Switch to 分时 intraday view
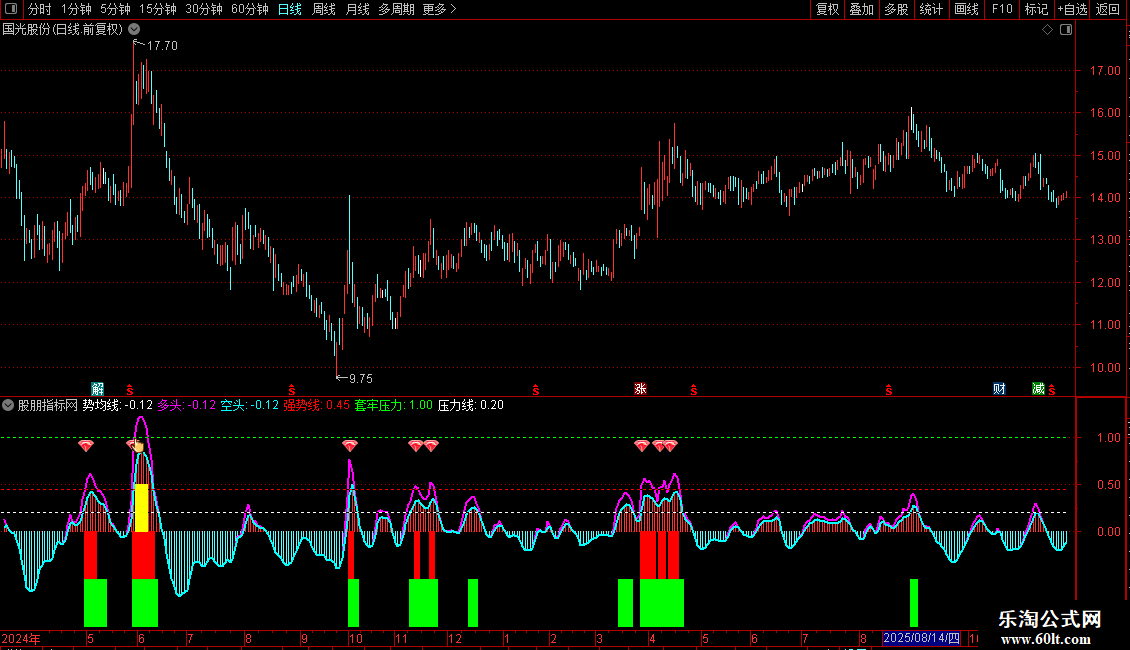 point(40,9)
